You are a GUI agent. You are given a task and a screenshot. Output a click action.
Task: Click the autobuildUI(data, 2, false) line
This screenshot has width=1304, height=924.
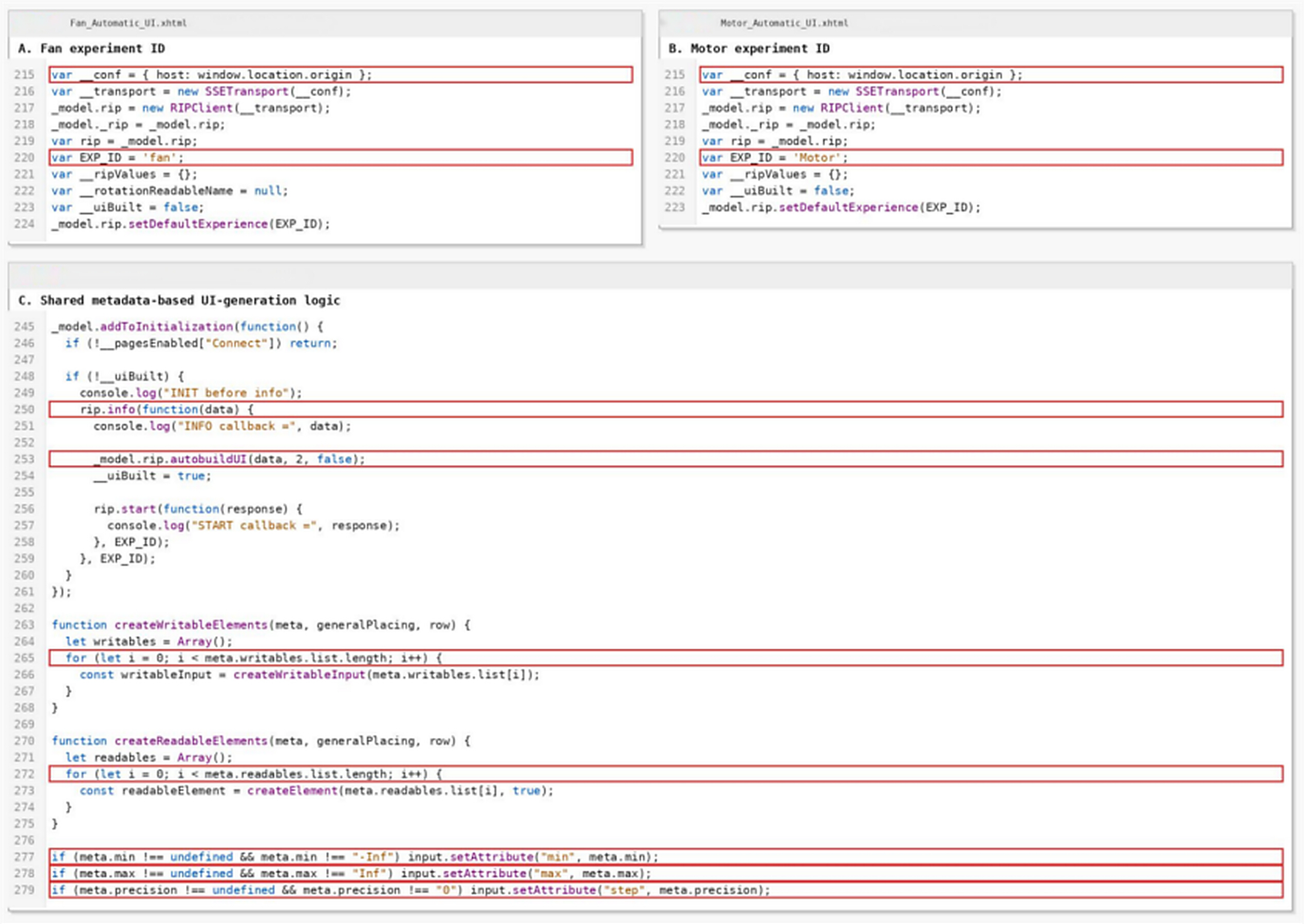(x=666, y=459)
